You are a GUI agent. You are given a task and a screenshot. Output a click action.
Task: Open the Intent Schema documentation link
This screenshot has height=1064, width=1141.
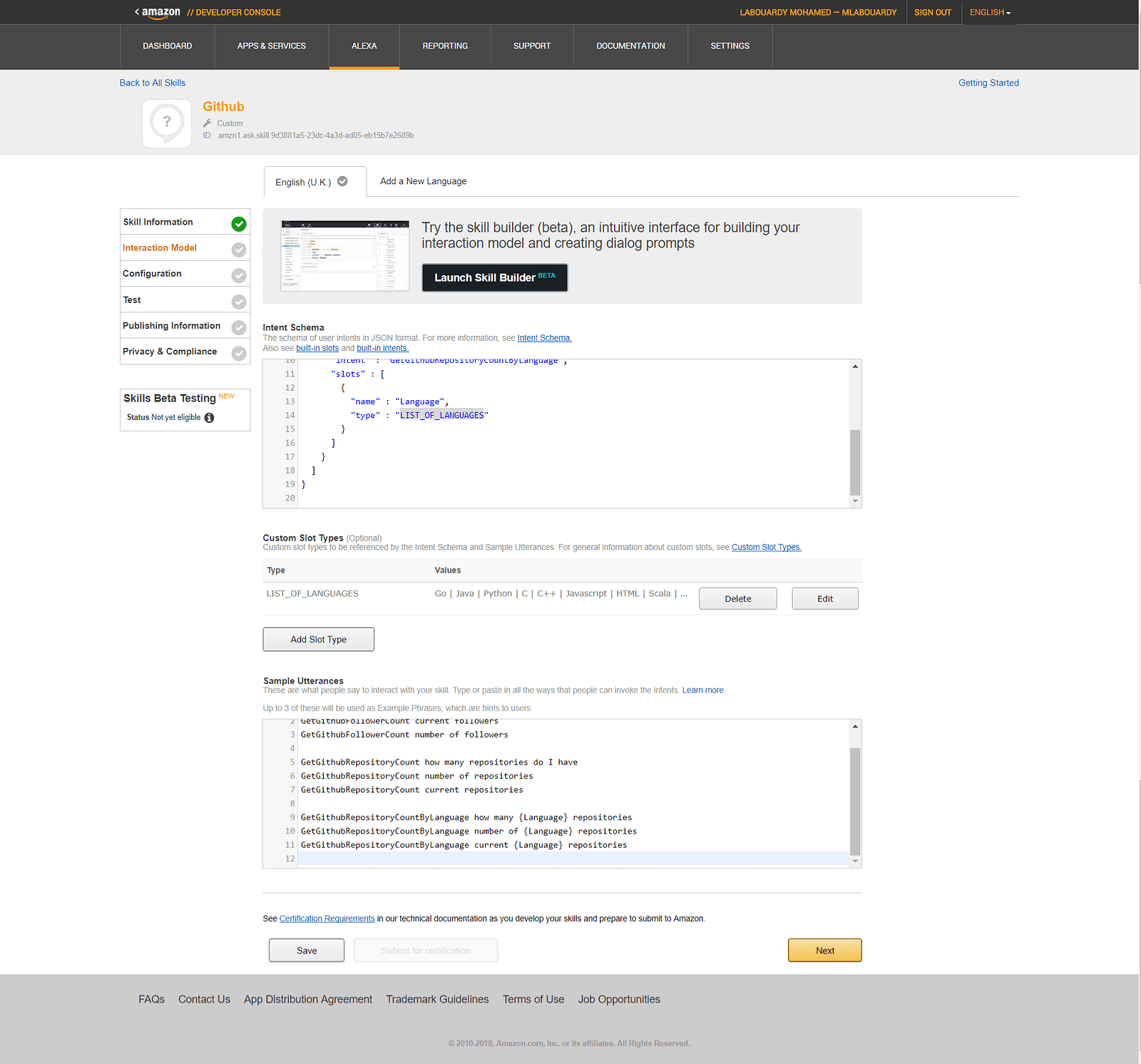[x=544, y=338]
